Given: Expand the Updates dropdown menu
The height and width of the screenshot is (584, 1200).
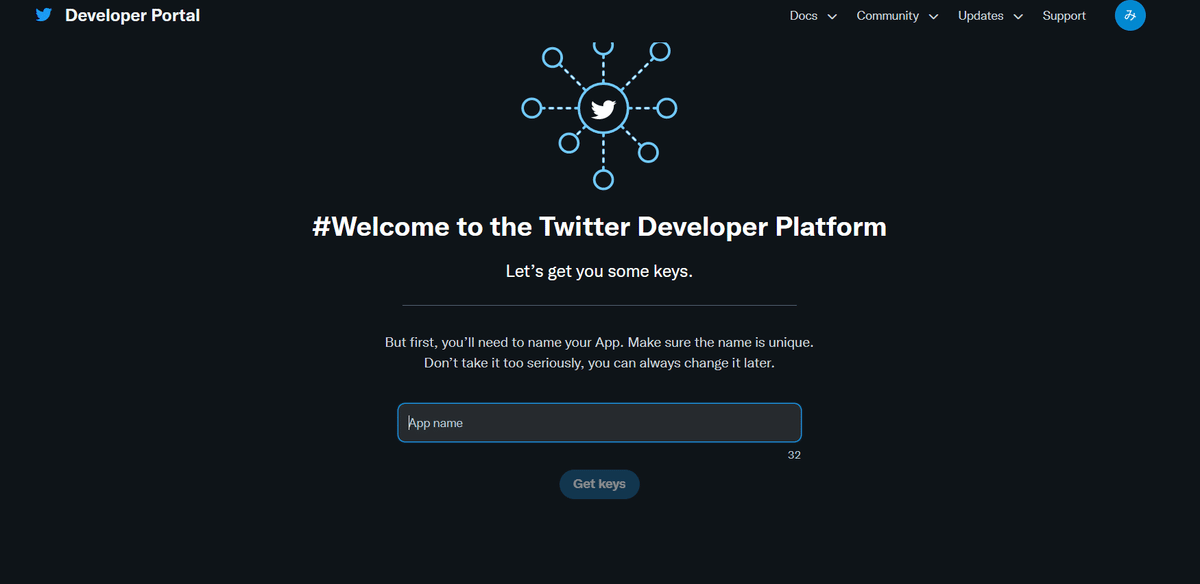Looking at the screenshot, I should 990,16.
